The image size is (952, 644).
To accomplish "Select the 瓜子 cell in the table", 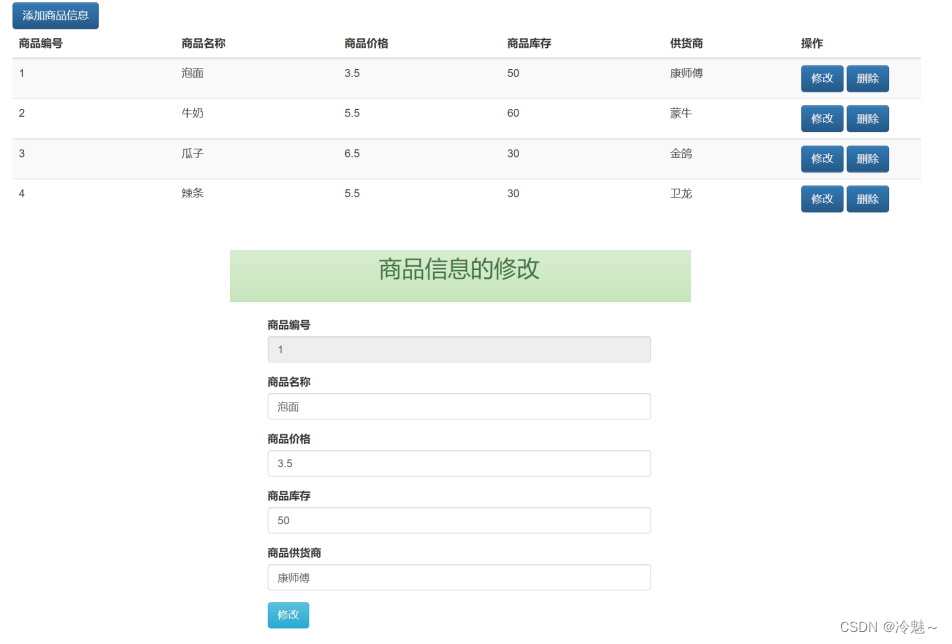I will click(x=192, y=154).
